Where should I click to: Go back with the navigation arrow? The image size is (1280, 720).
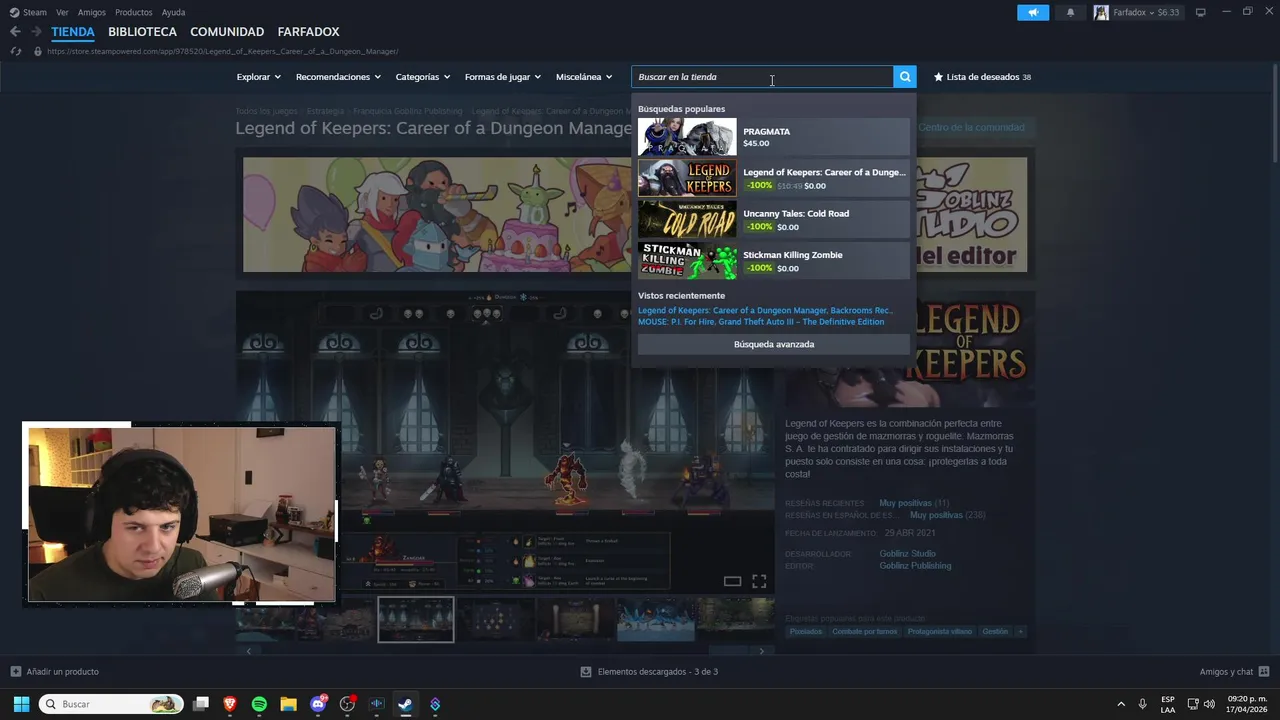pos(15,32)
